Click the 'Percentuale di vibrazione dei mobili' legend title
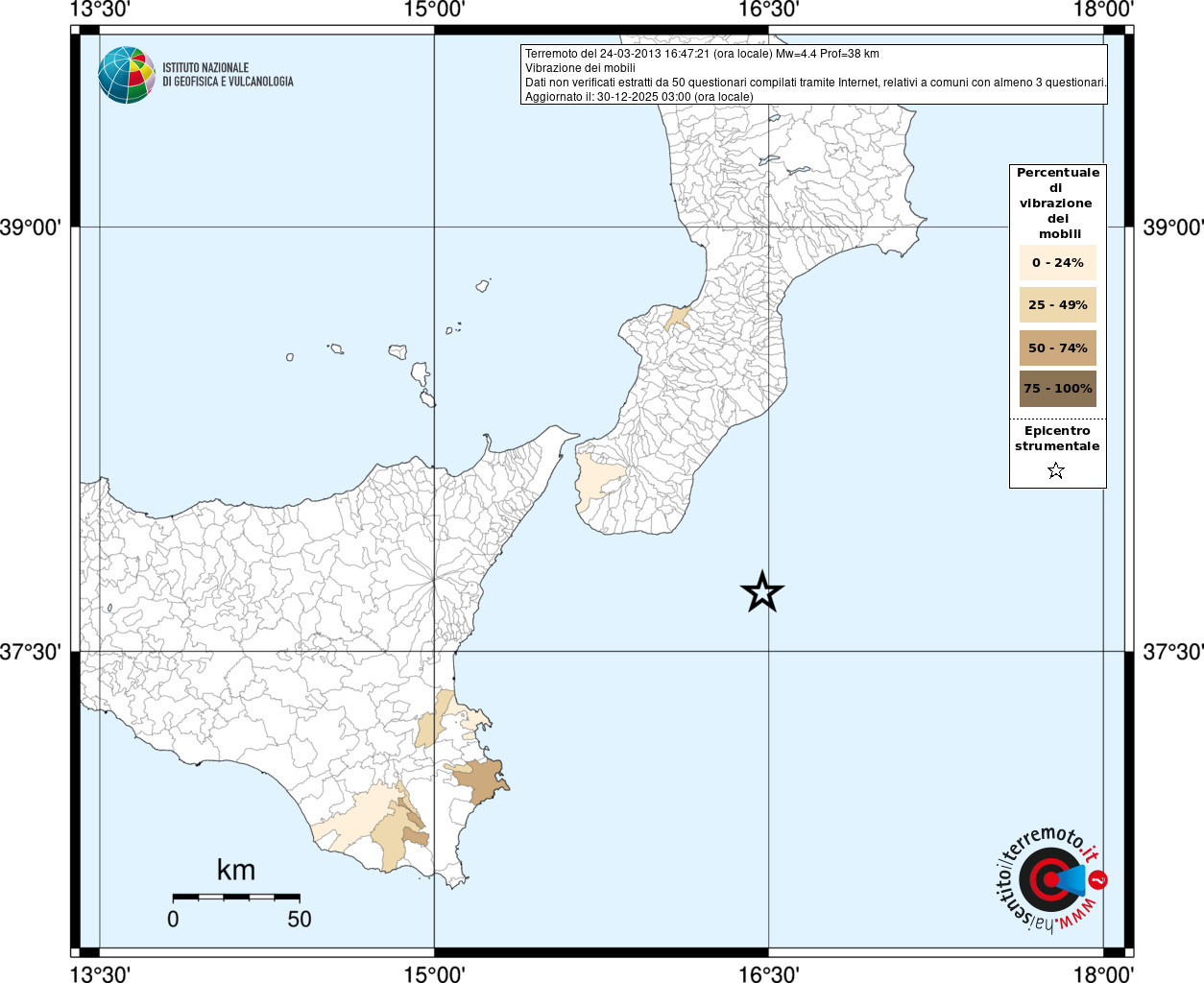 click(x=1057, y=203)
